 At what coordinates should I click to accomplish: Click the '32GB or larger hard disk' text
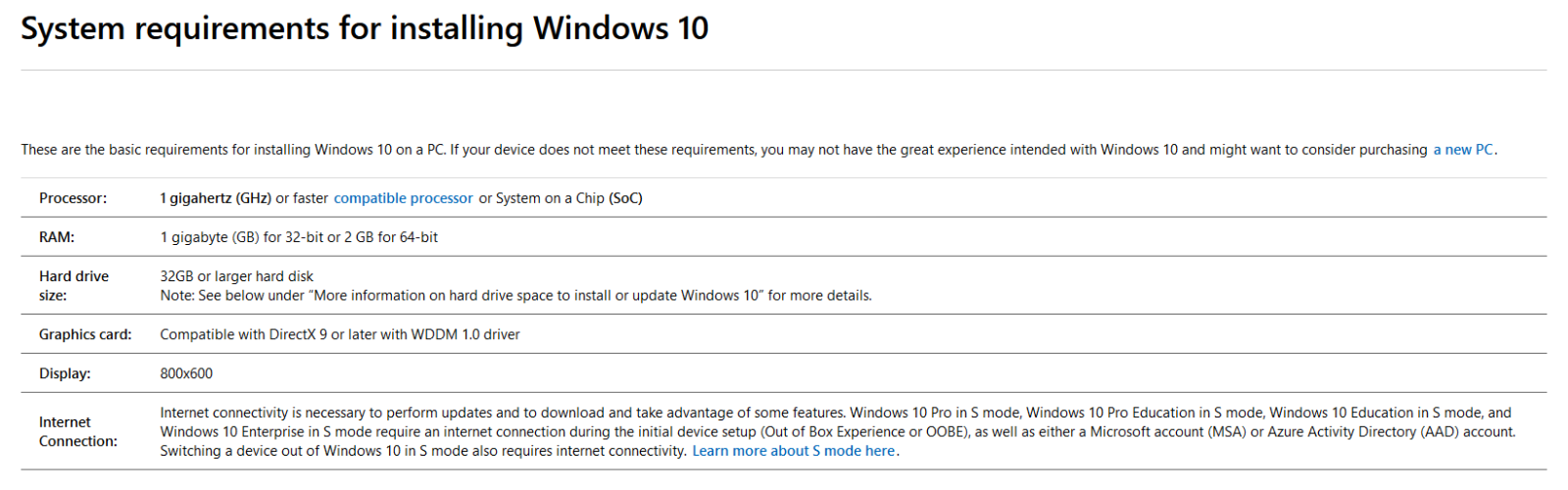pyautogui.click(x=237, y=276)
